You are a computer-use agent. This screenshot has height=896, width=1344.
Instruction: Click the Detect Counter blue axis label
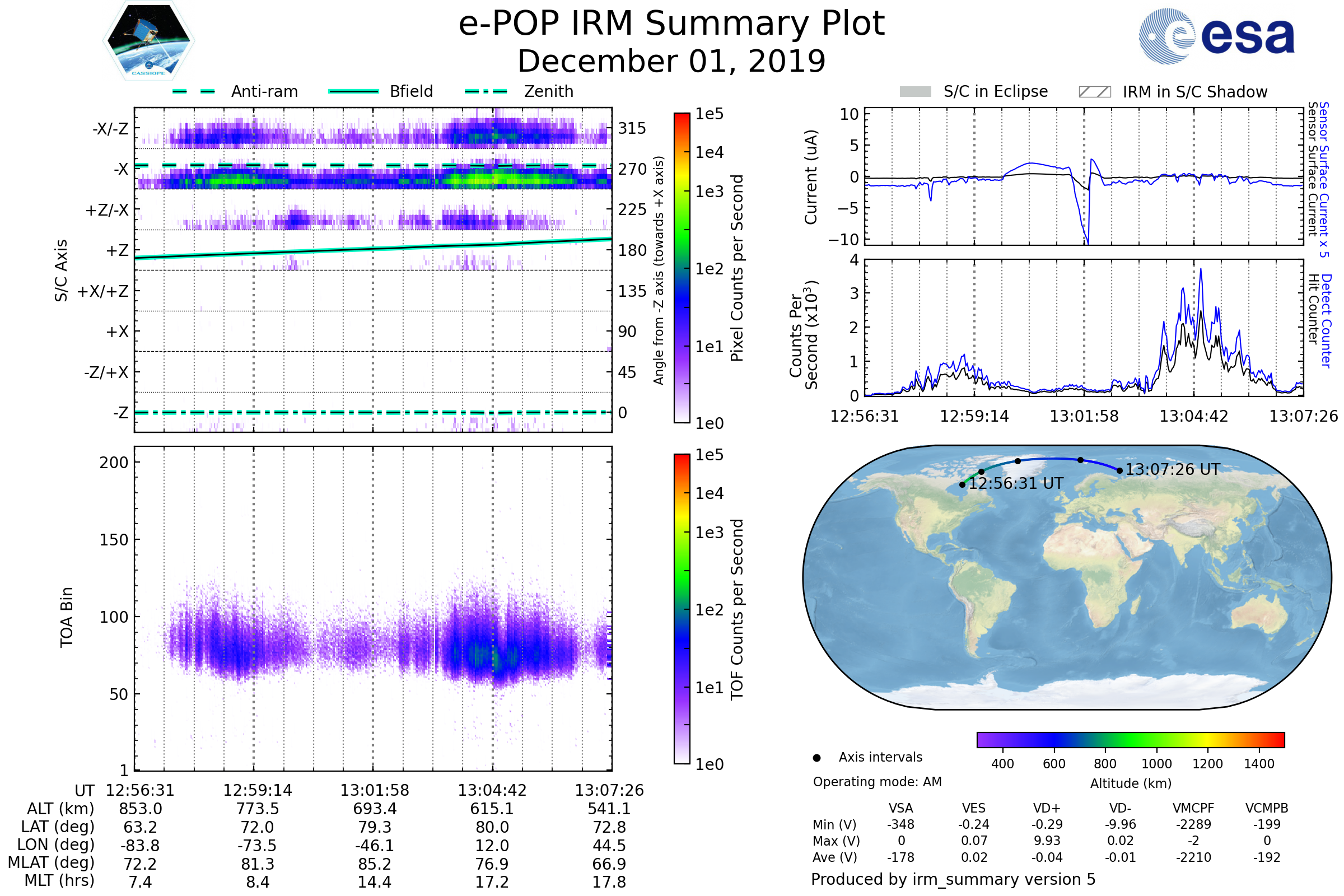[x=1326, y=320]
